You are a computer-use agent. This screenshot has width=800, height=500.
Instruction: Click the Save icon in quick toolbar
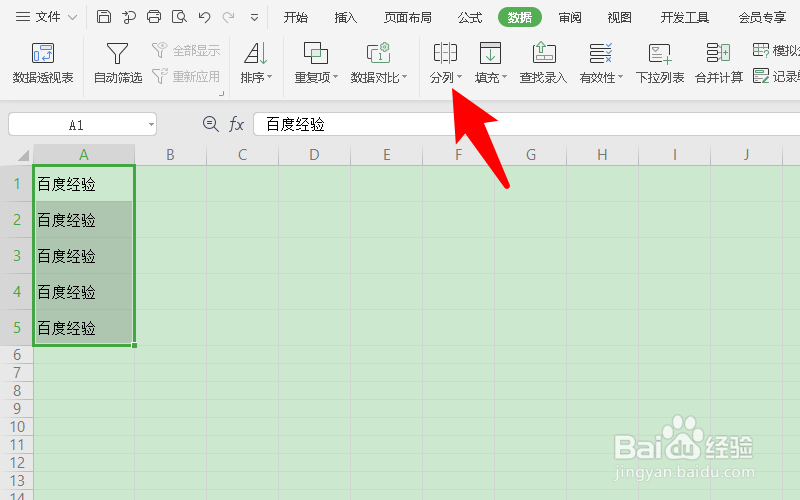point(104,17)
